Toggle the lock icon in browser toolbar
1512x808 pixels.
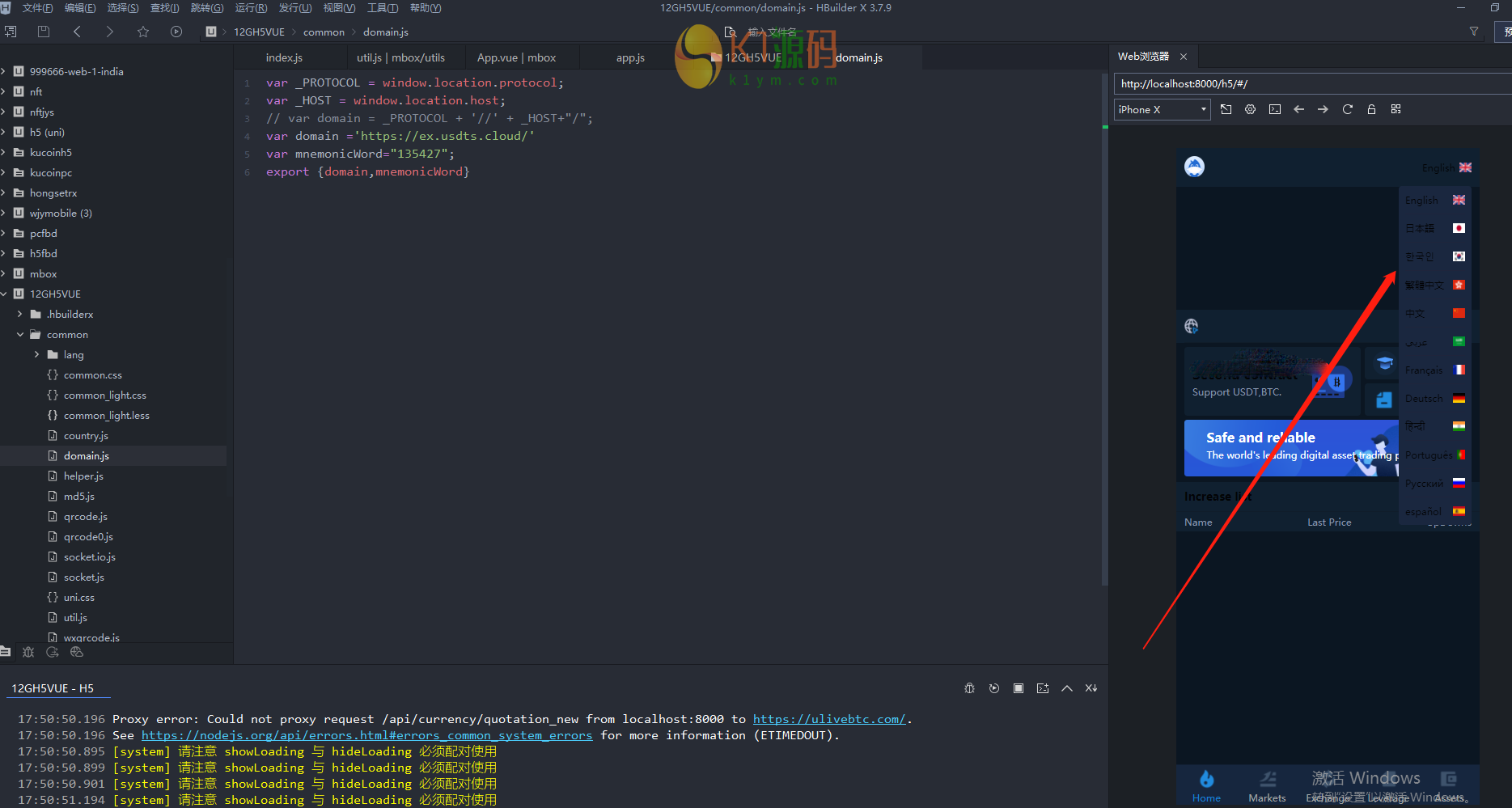point(1371,109)
